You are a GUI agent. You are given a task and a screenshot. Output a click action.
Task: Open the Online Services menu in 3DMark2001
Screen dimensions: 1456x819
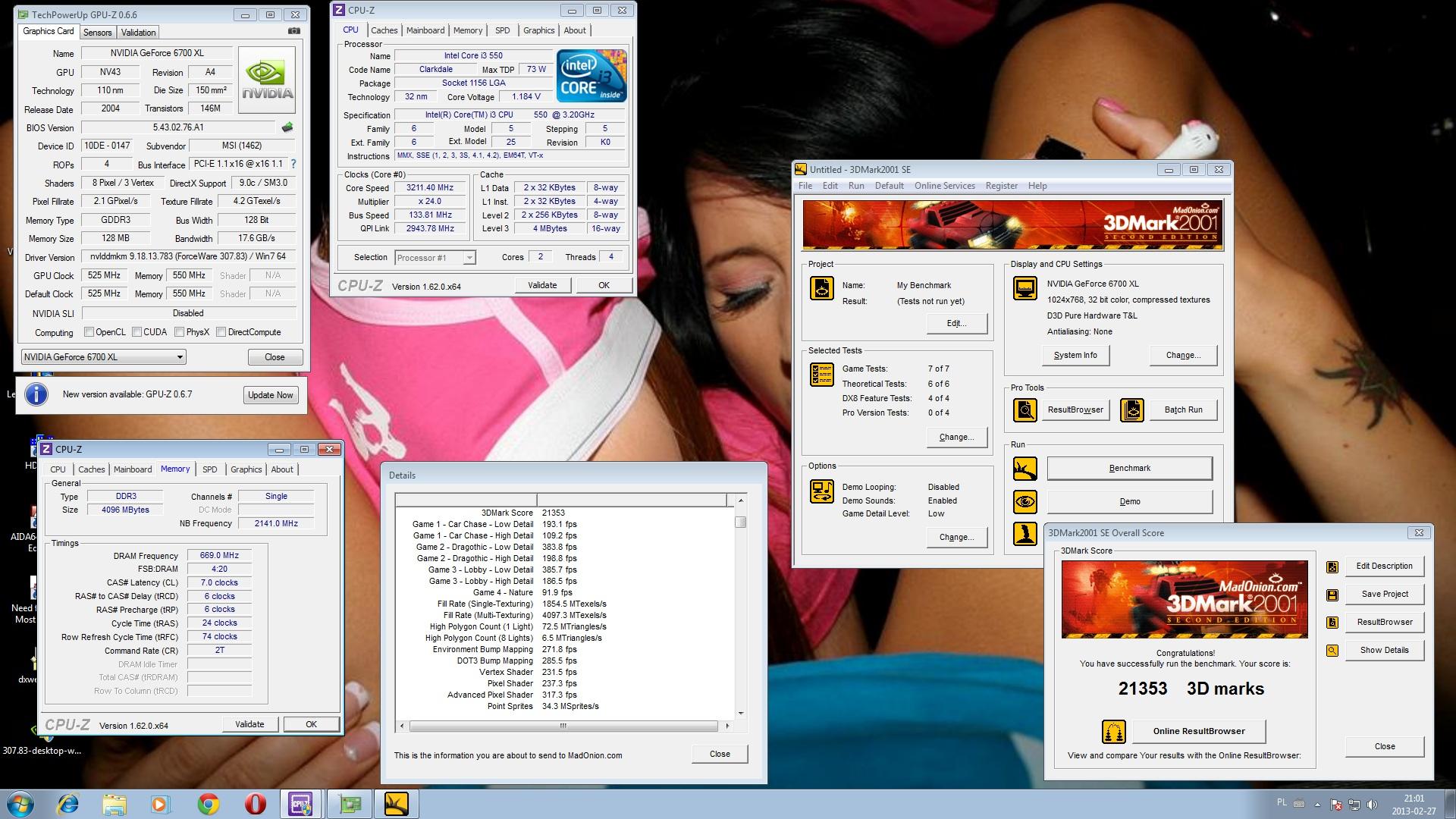(x=944, y=186)
